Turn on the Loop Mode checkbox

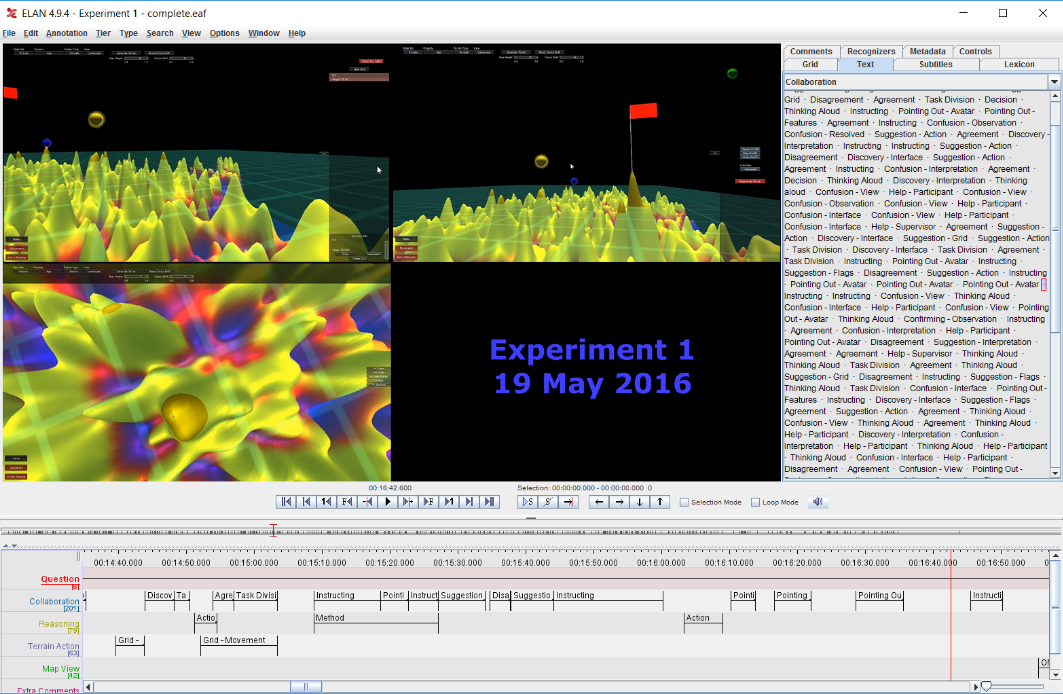pyautogui.click(x=756, y=503)
